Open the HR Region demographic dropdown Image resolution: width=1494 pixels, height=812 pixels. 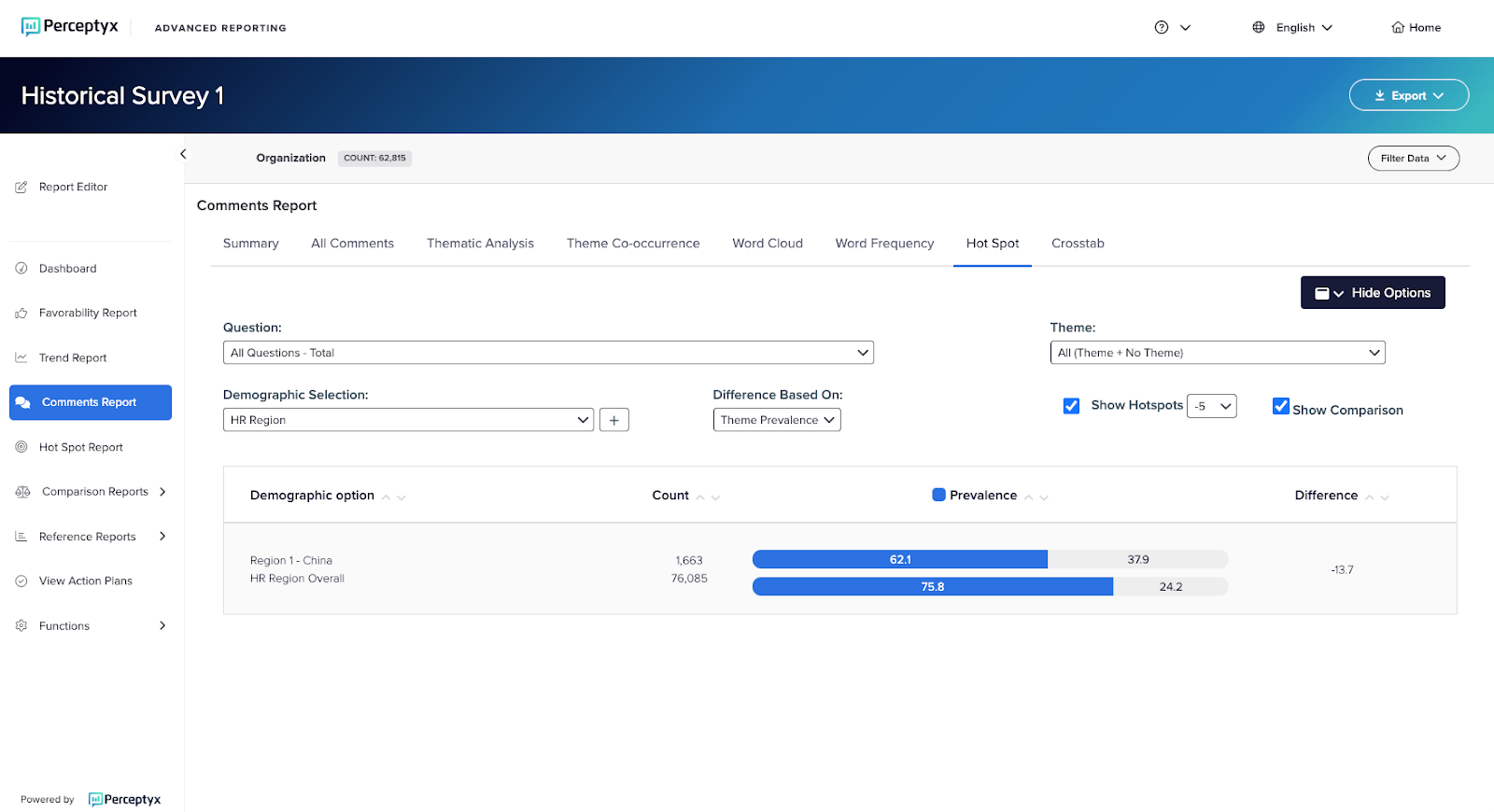(x=408, y=420)
